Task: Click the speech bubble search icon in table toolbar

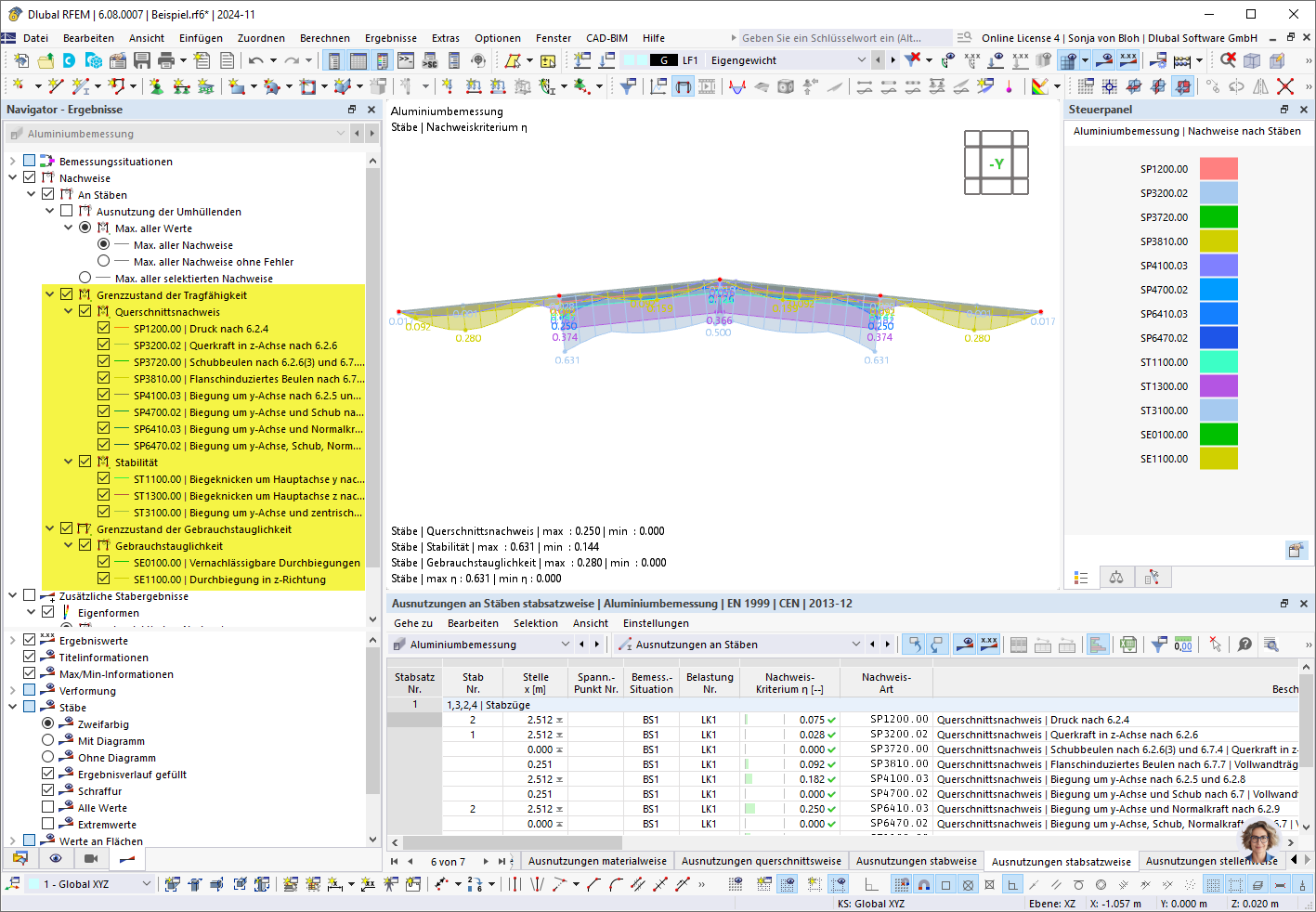Action: point(1244,645)
